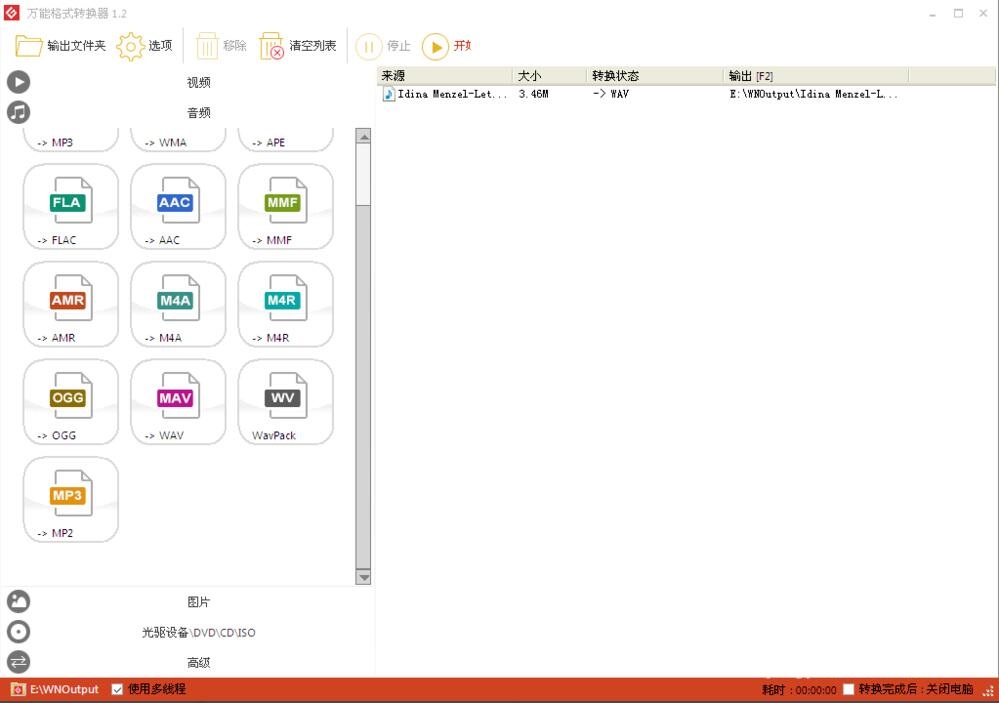Select the FLAC format icon
Image resolution: width=999 pixels, height=703 pixels.
pyautogui.click(x=70, y=206)
